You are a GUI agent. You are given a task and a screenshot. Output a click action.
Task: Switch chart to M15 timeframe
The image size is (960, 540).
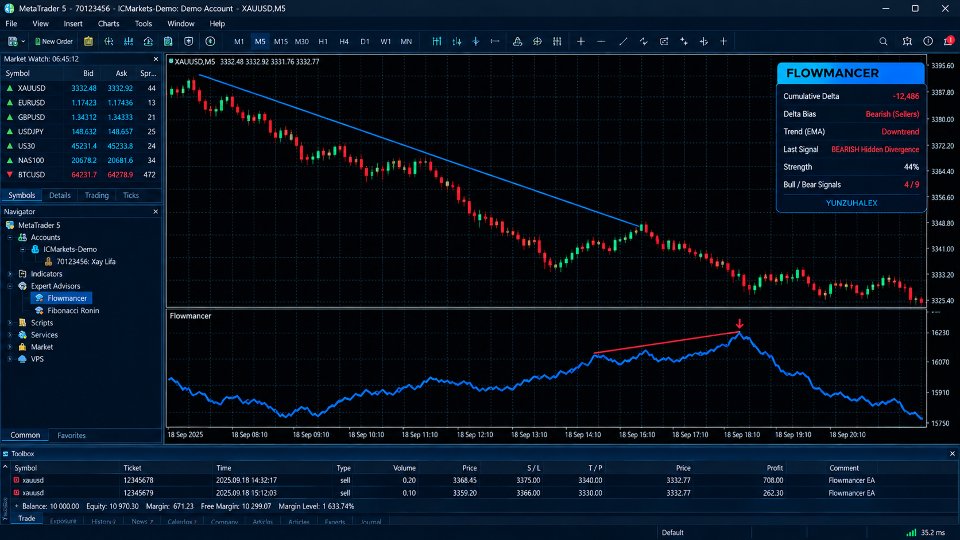pyautogui.click(x=280, y=42)
